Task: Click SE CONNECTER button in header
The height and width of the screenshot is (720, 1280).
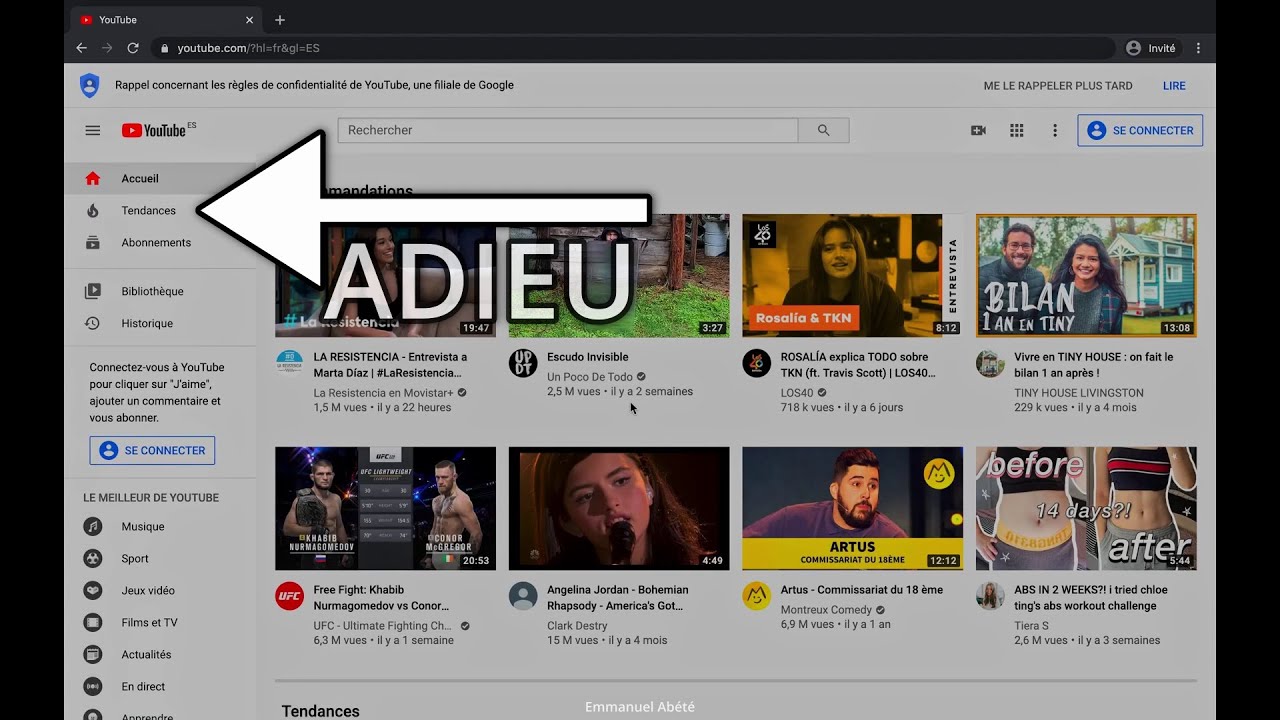Action: [1140, 130]
